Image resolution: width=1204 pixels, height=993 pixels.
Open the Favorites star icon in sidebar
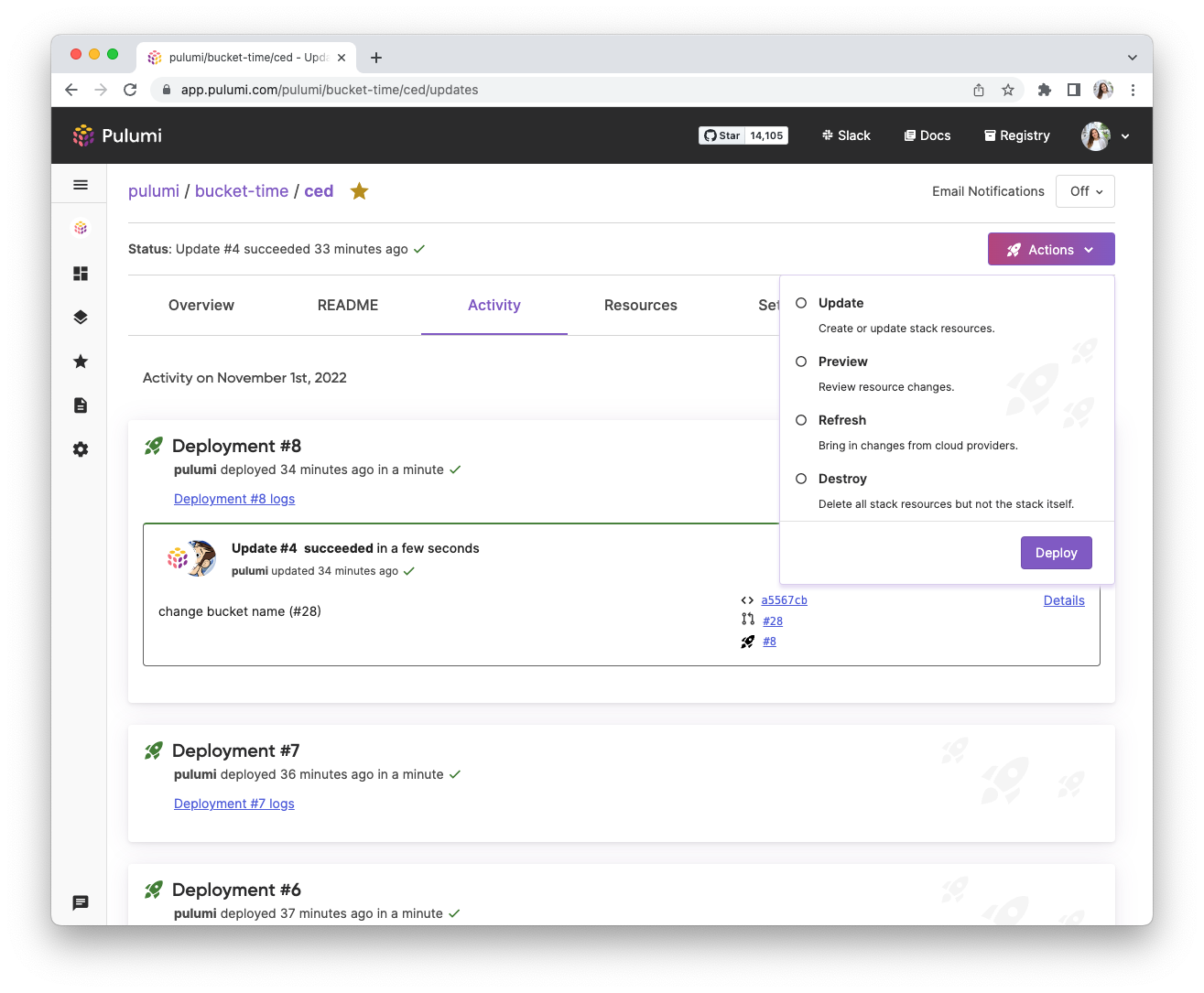(x=81, y=362)
